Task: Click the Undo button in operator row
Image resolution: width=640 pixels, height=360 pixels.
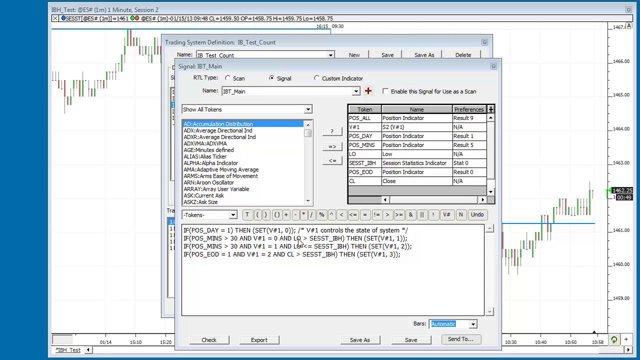Action: click(x=477, y=215)
